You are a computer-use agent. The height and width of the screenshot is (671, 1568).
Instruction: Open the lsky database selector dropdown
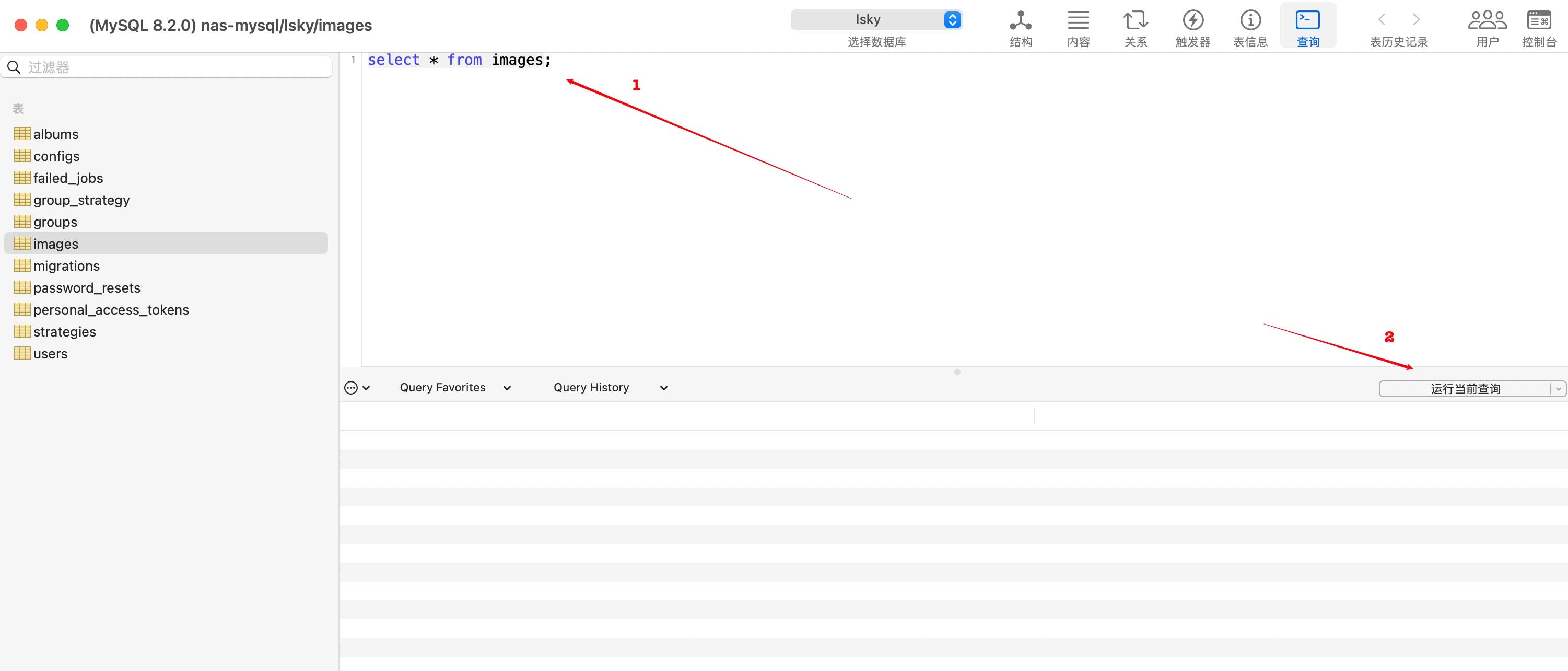pos(876,19)
